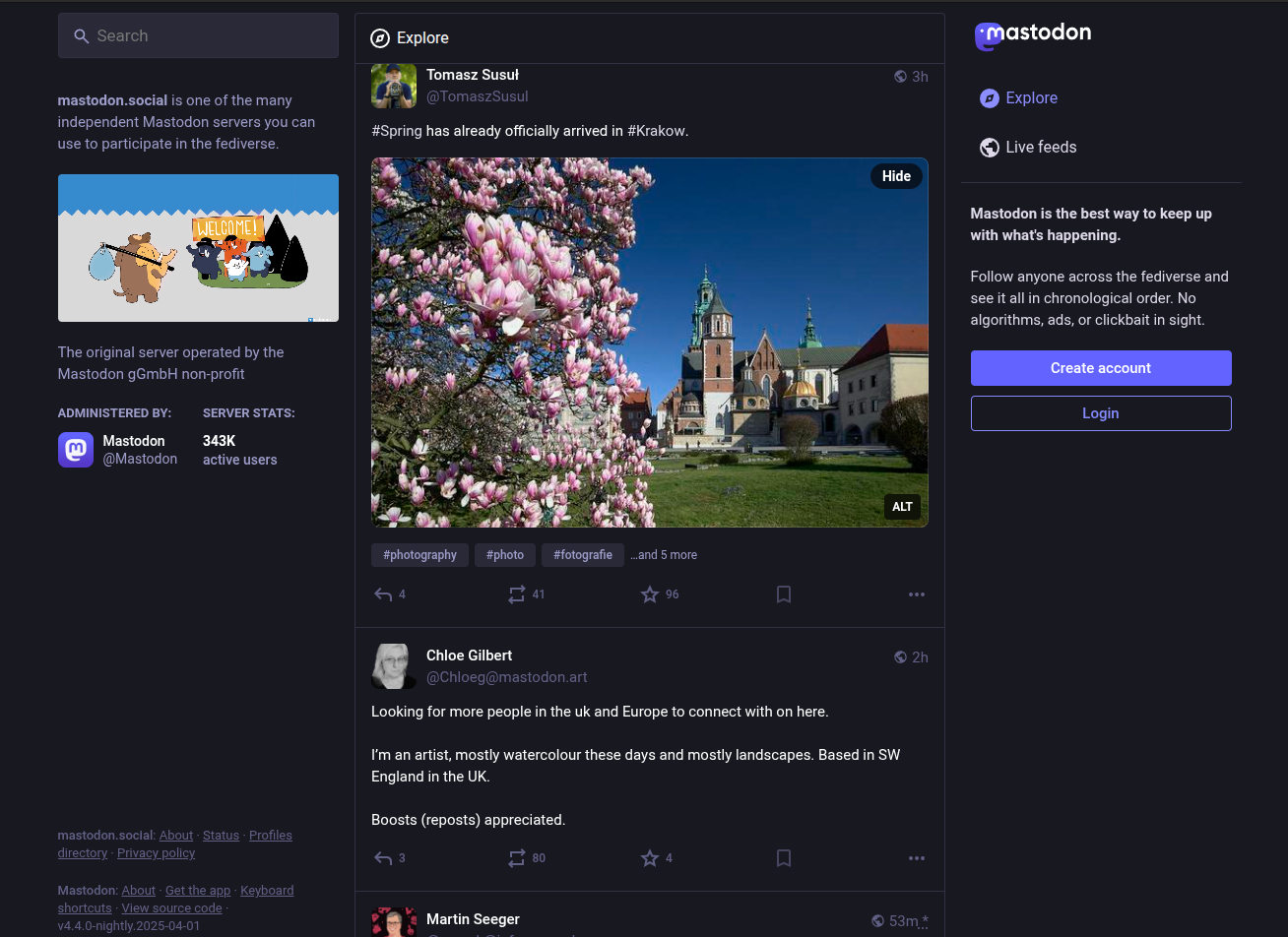Click globe visibility icon on Martin Seeger's post
The image size is (1288, 937).
877,921
